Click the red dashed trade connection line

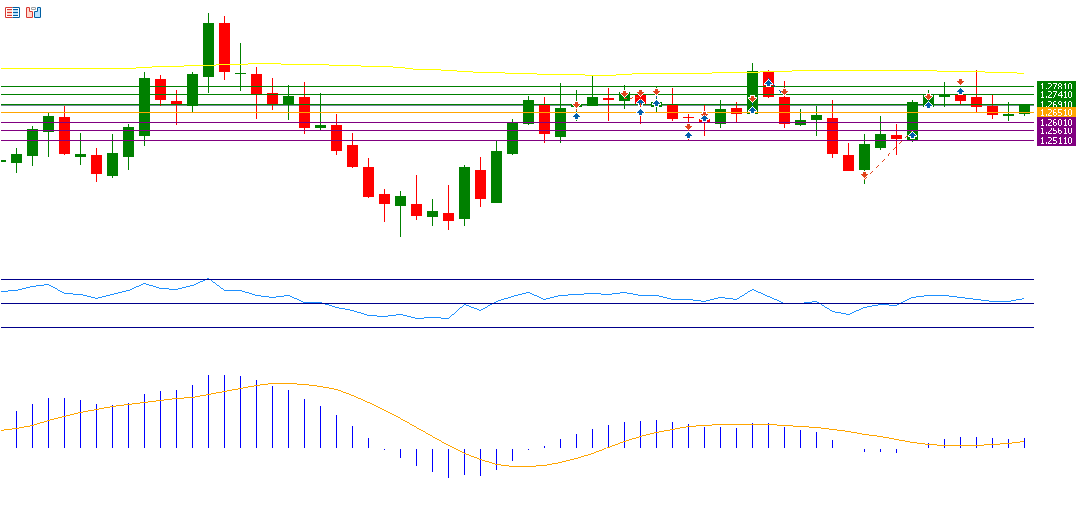click(888, 155)
